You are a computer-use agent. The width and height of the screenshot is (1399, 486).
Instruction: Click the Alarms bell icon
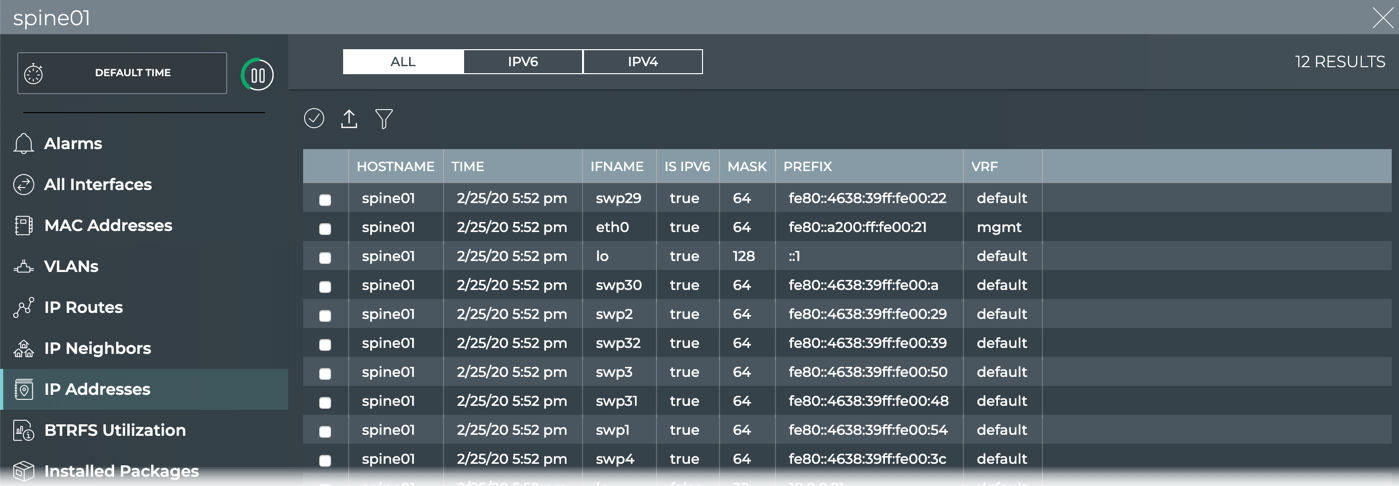pos(24,144)
